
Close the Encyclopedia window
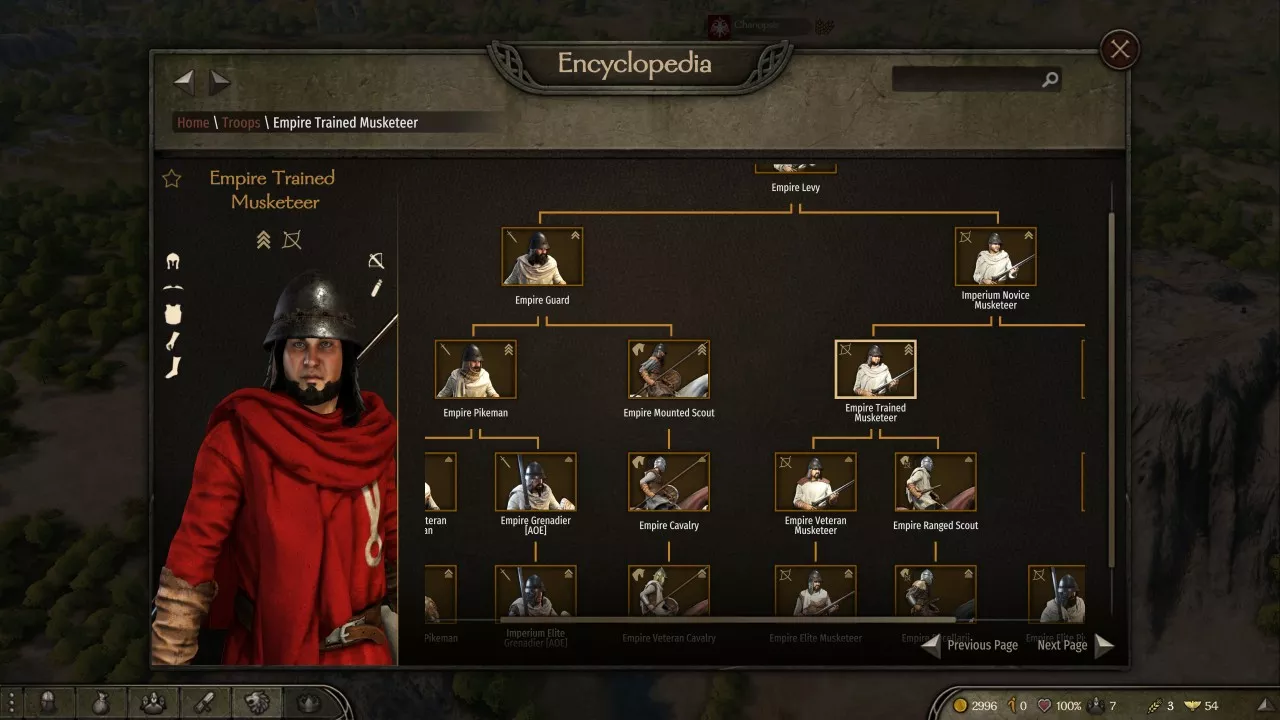coord(1120,49)
